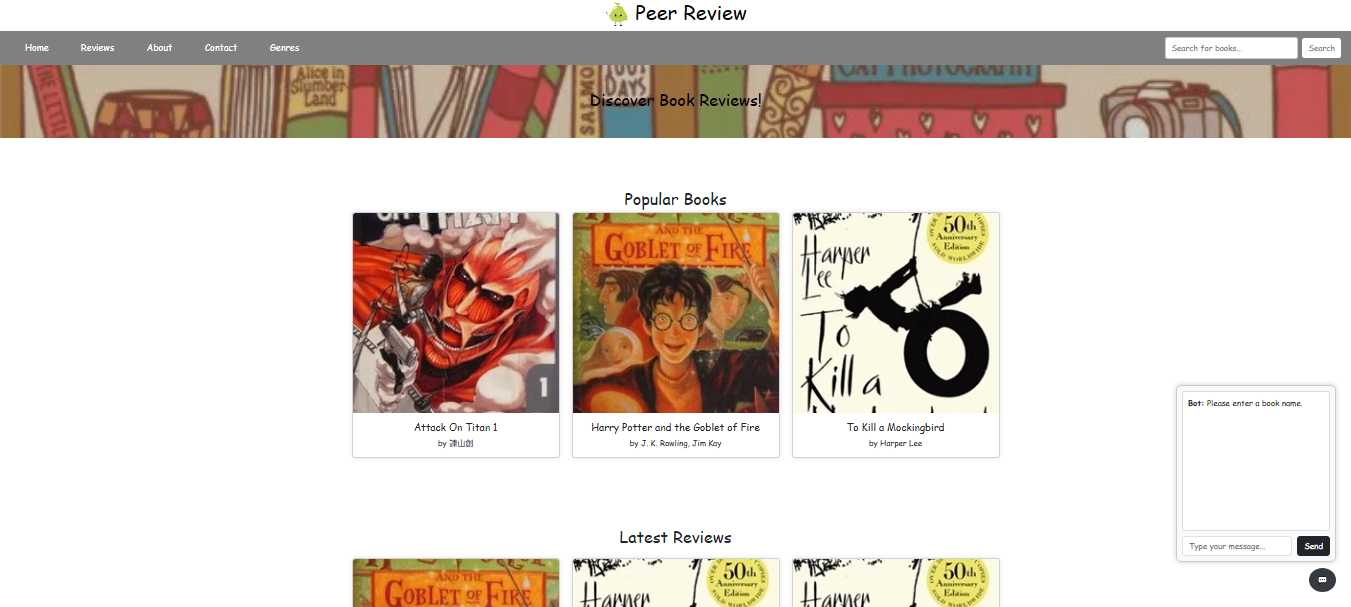This screenshot has width=1351, height=607.
Task: Open To Kill a Mockingbird cover
Action: [896, 313]
